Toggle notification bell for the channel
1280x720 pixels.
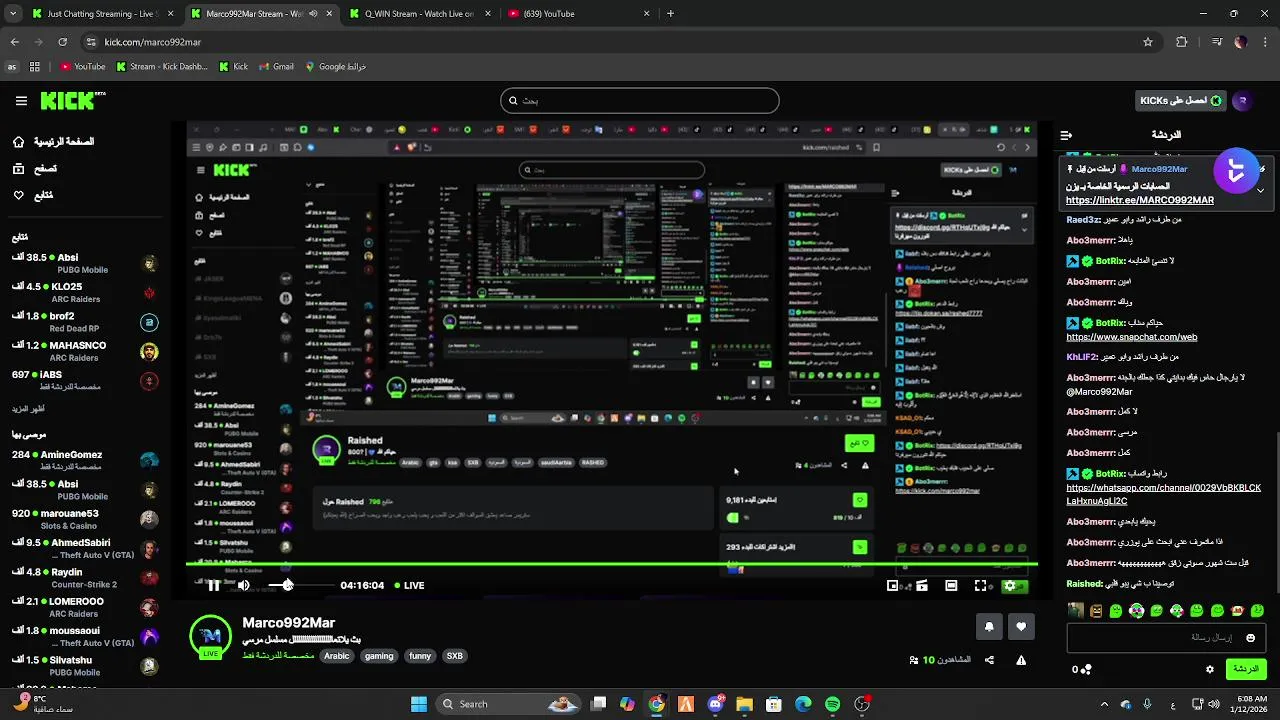989,626
